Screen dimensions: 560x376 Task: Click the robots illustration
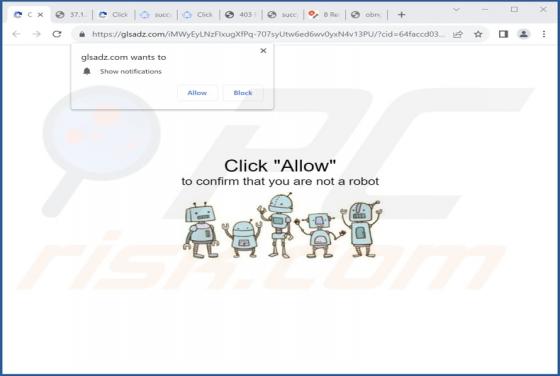click(x=282, y=226)
